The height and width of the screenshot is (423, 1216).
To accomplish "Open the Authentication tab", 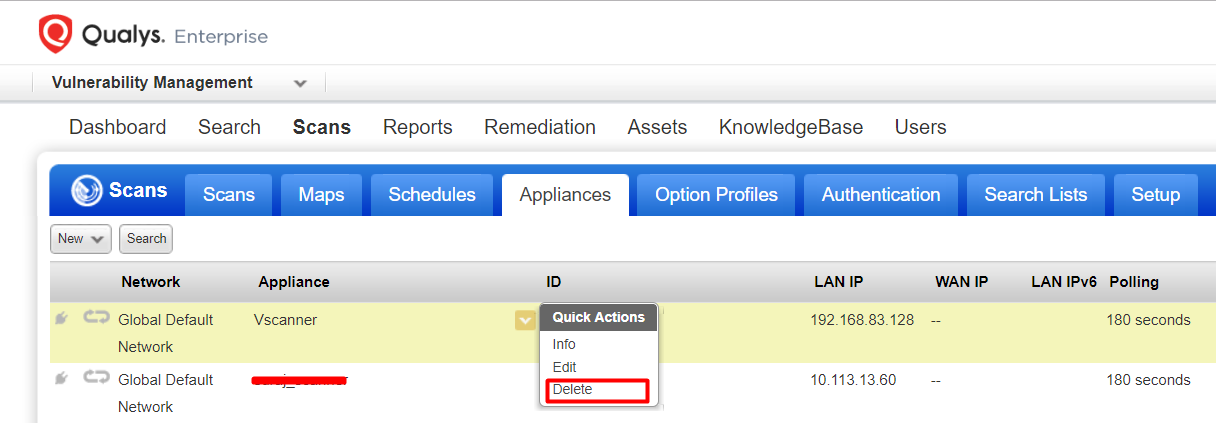I will 880,195.
